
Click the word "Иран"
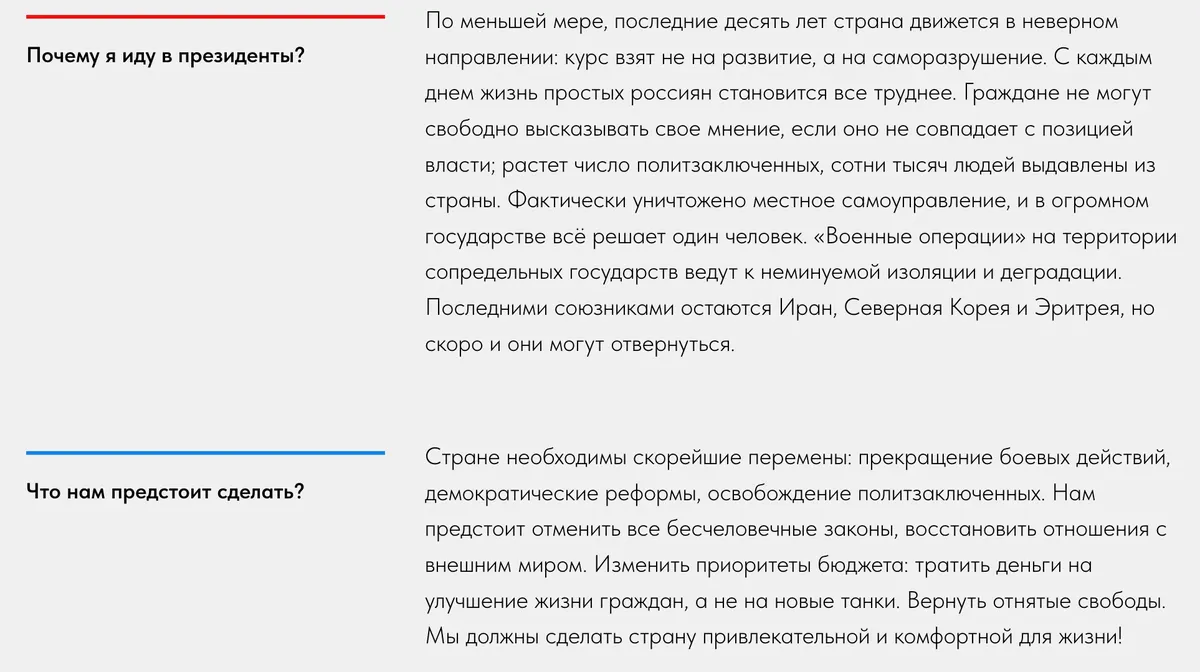(805, 308)
